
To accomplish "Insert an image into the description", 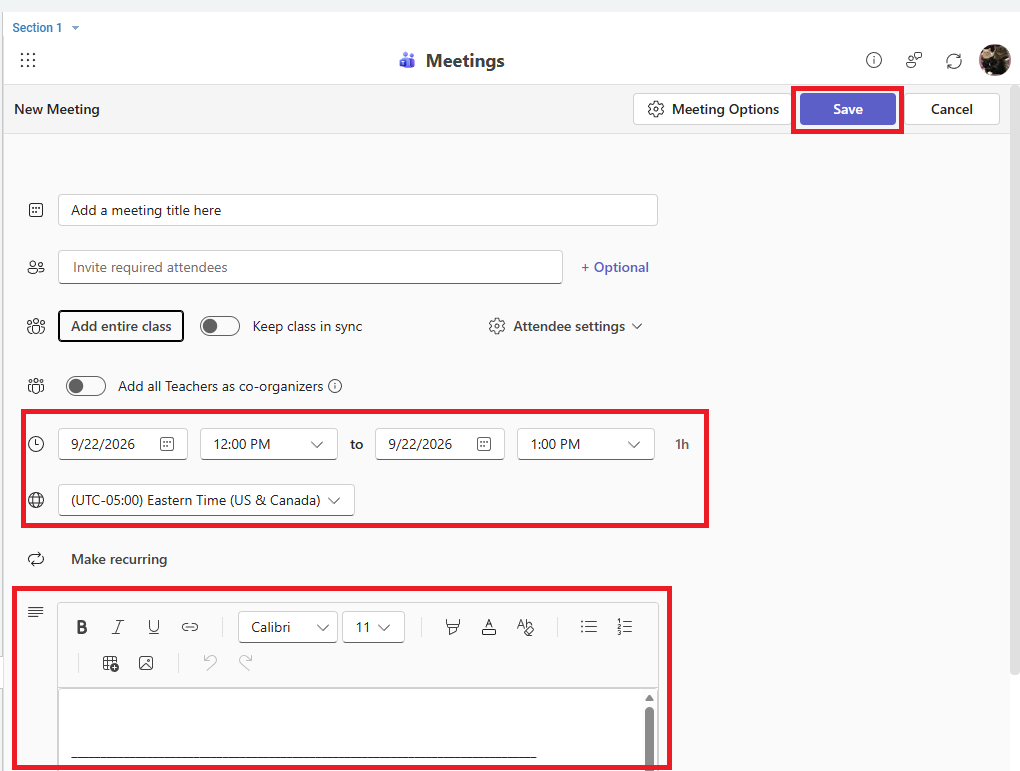I will (x=146, y=664).
